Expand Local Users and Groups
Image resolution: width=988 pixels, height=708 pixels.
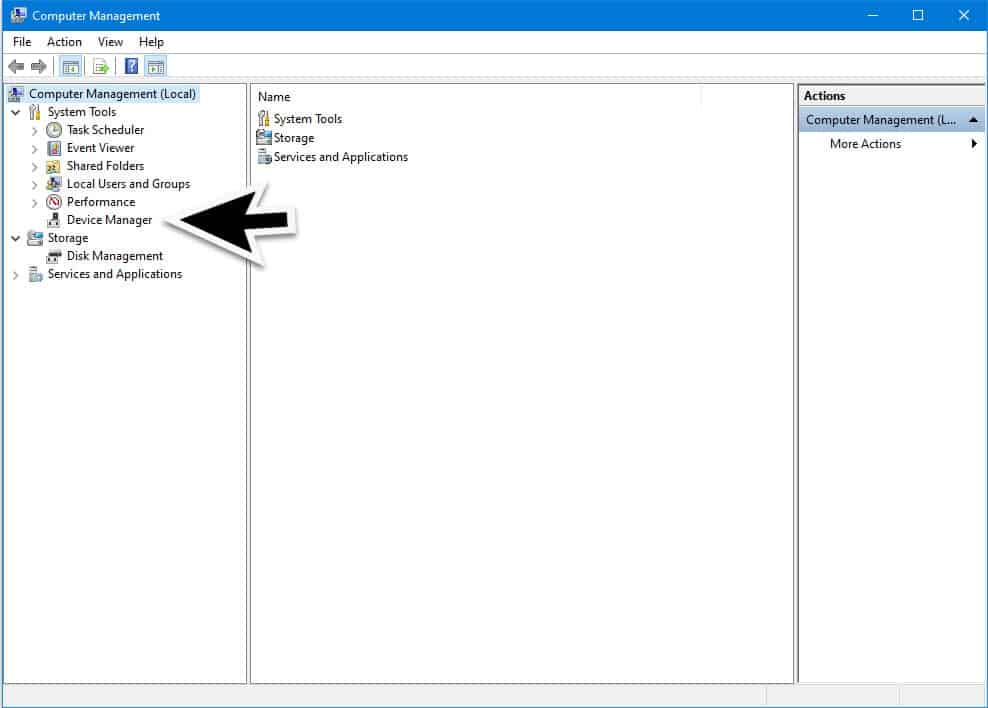[34, 184]
